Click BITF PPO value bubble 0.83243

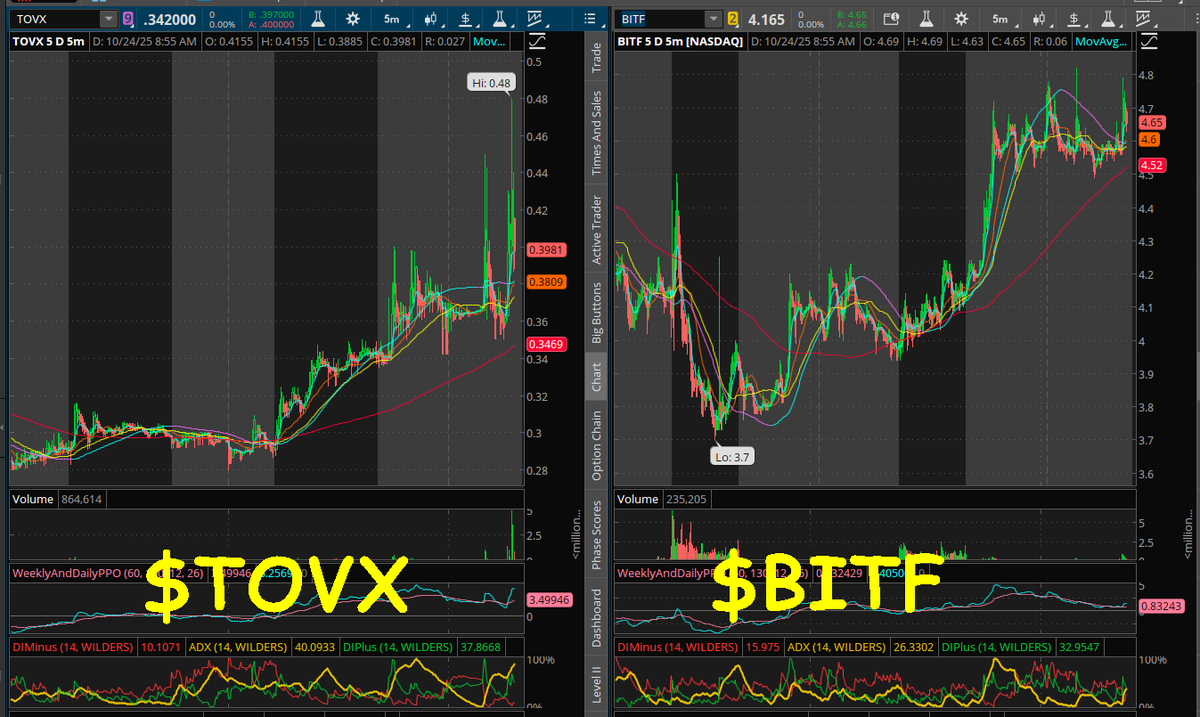point(1159,606)
